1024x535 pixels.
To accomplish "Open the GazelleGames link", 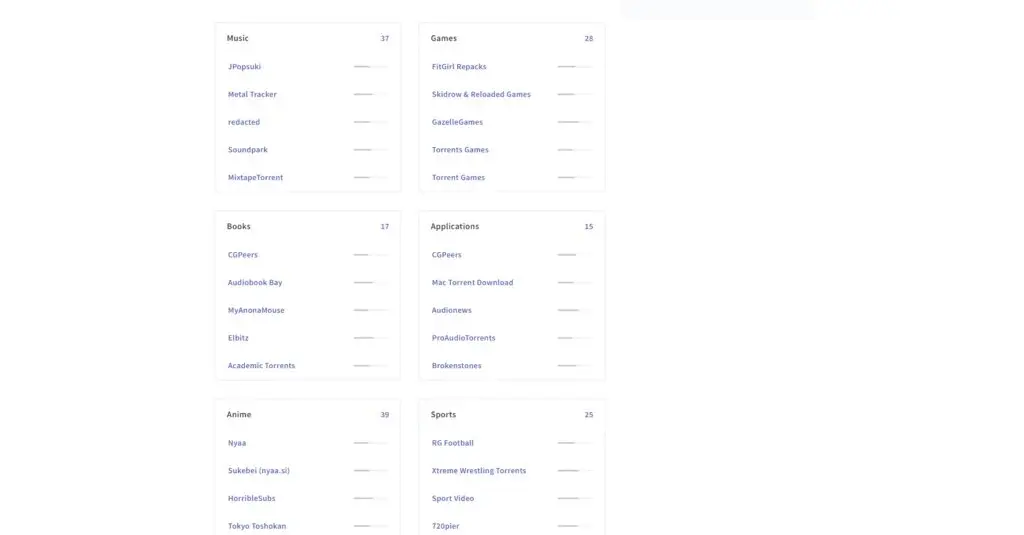I will pyautogui.click(x=457, y=122).
